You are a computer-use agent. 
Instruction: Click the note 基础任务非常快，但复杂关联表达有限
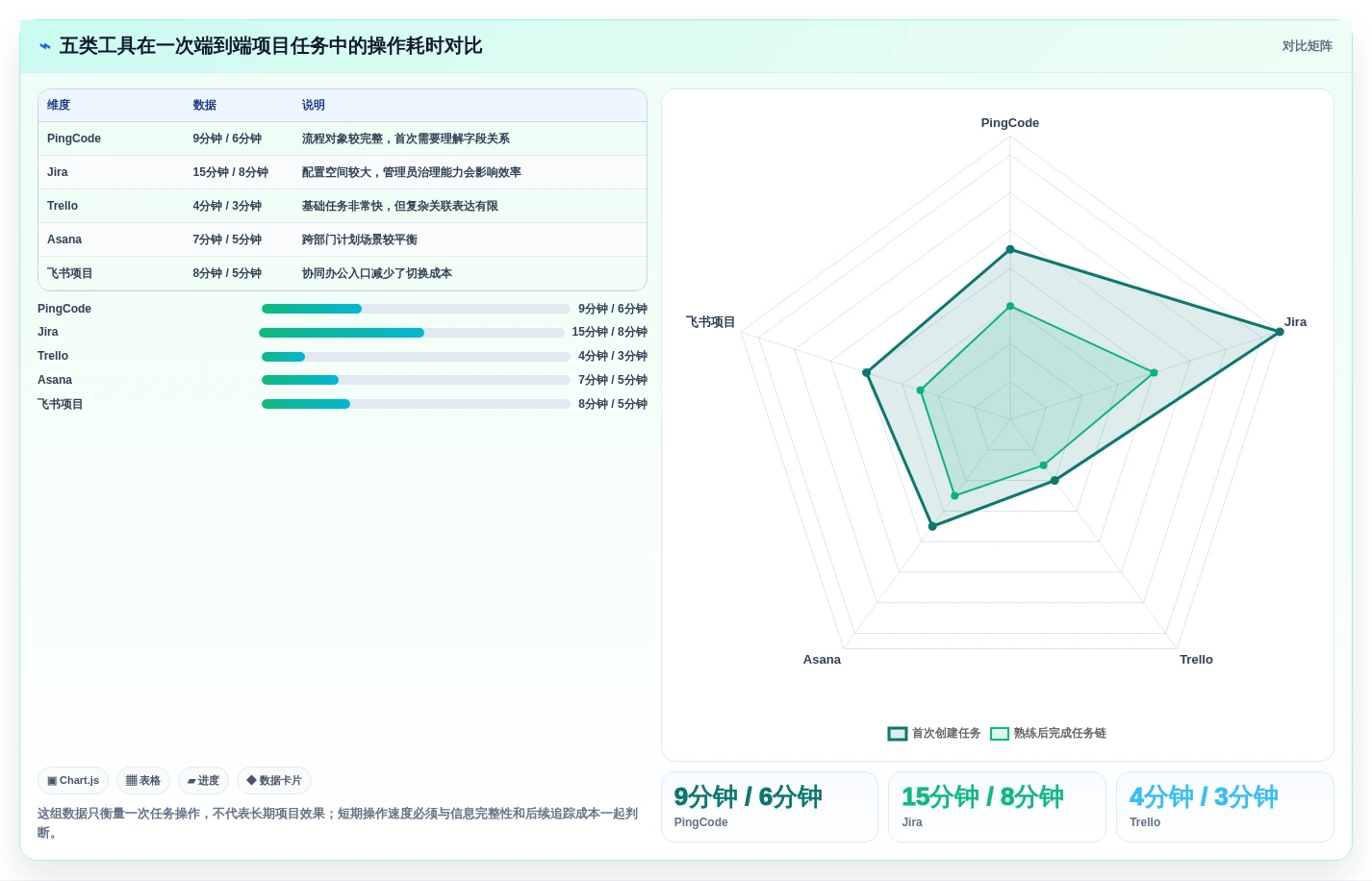400,206
